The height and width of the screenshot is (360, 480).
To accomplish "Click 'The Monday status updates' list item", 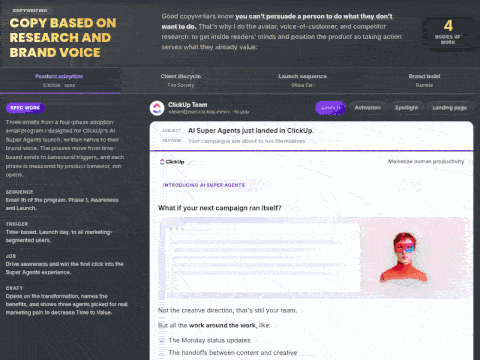I will [x=209, y=340].
